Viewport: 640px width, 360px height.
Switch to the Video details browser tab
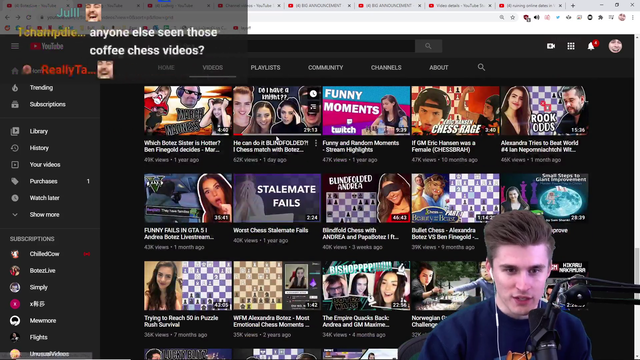click(x=459, y=6)
